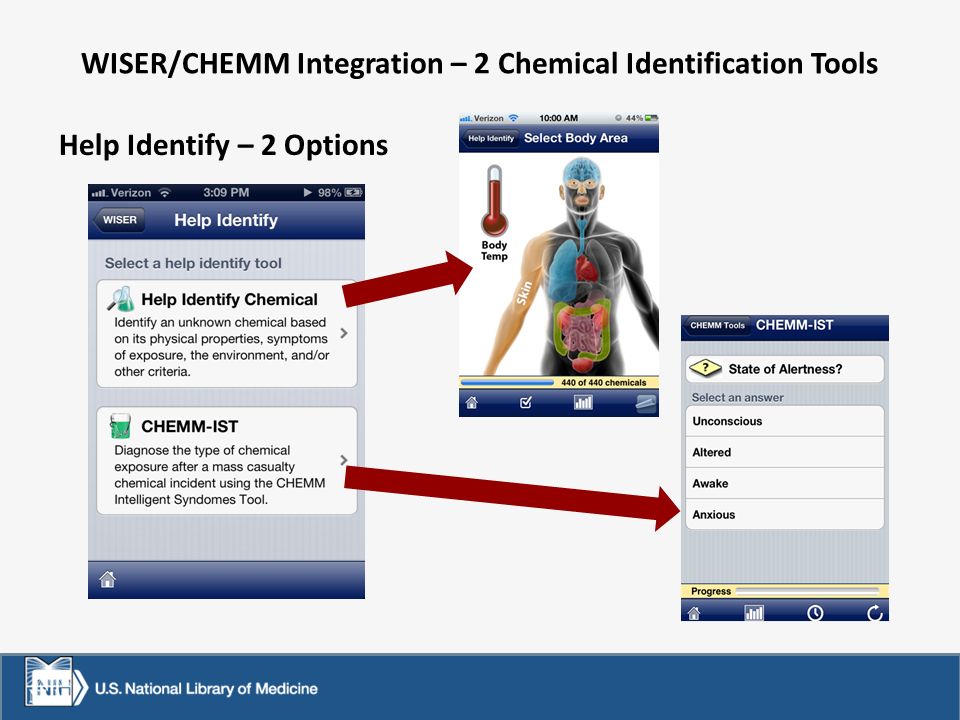Choose the Awake answer
Image resolution: width=960 pixels, height=720 pixels.
click(x=785, y=484)
